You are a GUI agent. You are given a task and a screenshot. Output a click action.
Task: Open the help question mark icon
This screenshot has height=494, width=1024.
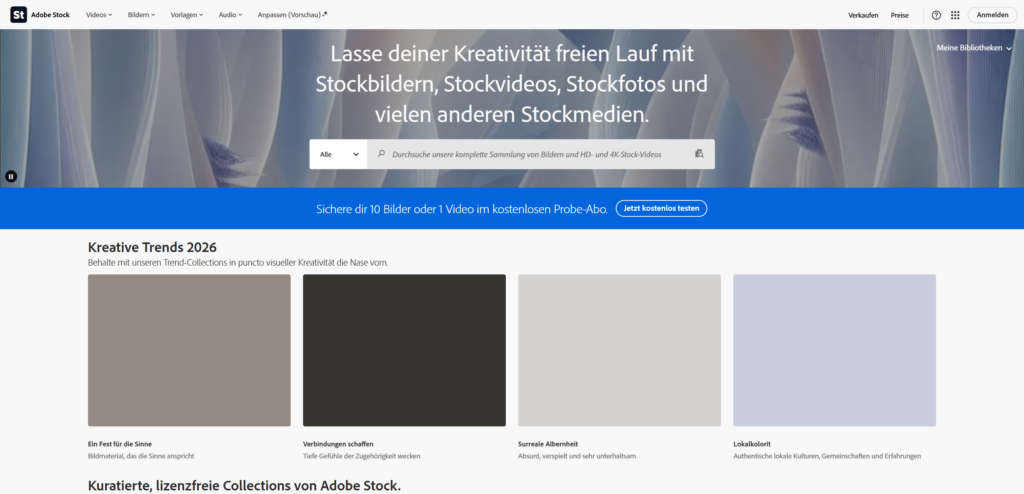click(936, 15)
